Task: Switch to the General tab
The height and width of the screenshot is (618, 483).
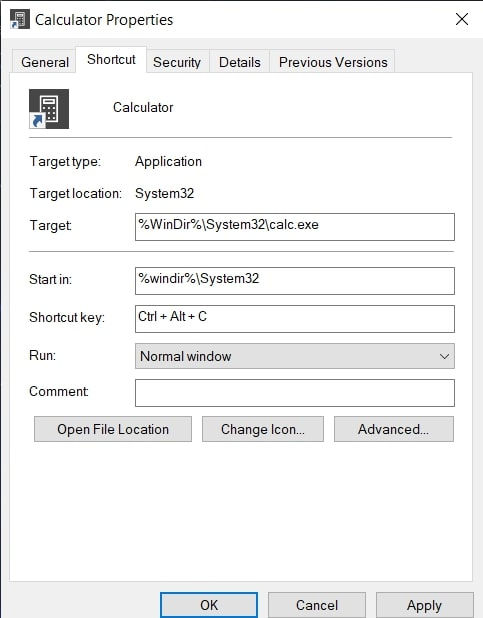Action: pyautogui.click(x=45, y=62)
